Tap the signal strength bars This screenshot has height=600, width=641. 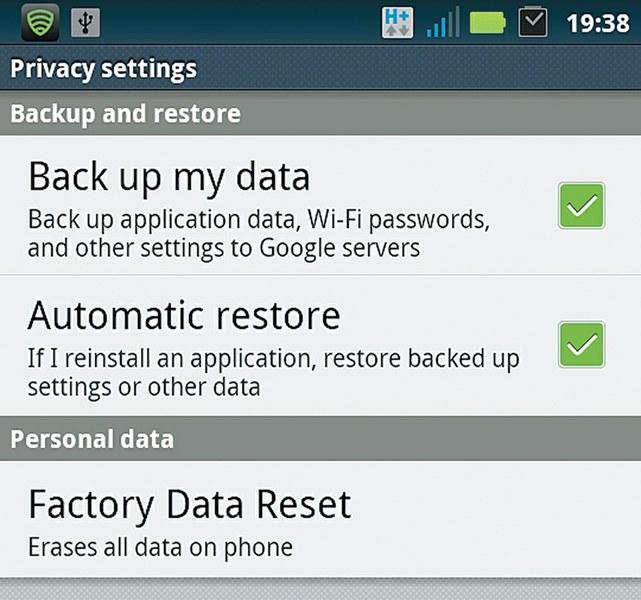443,22
